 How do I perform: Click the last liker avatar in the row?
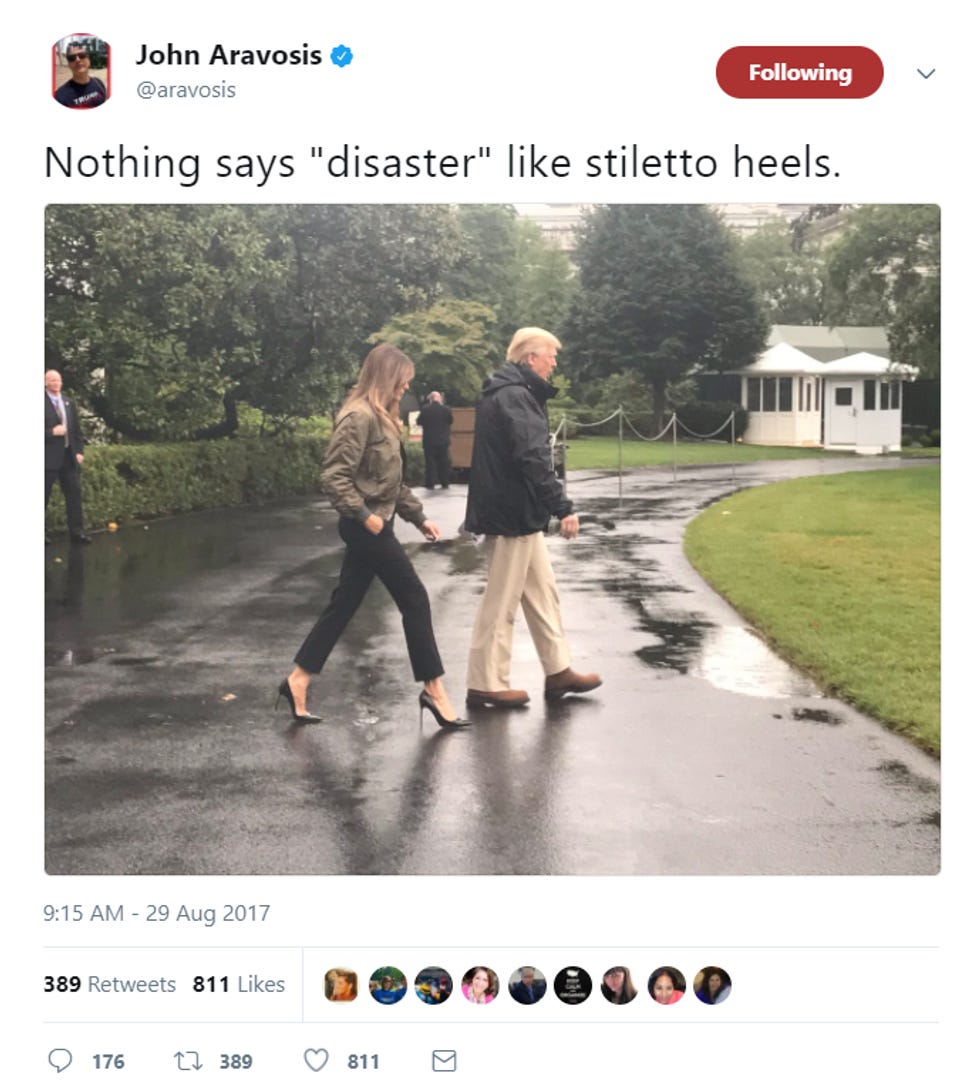click(x=712, y=985)
